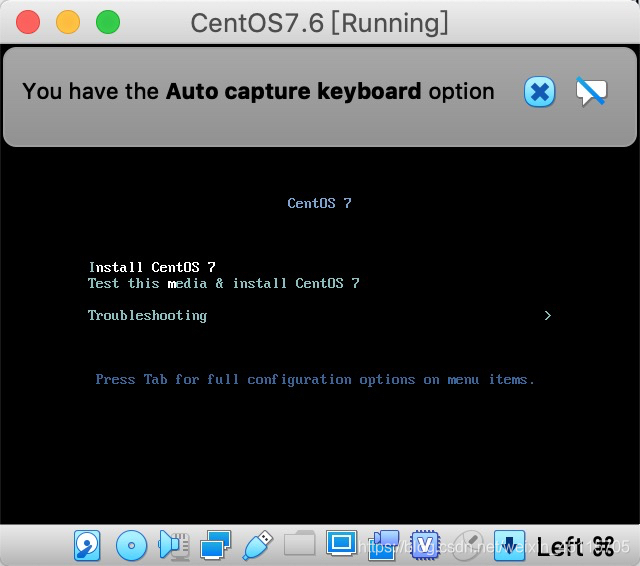Click the don't-show-message-again speech bubble icon
640x566 pixels.
click(591, 91)
